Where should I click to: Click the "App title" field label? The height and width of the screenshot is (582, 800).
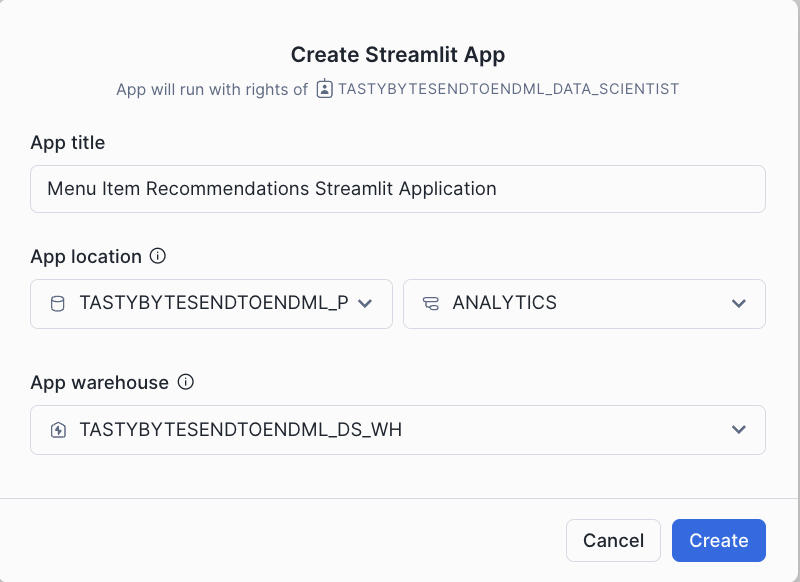click(x=68, y=143)
